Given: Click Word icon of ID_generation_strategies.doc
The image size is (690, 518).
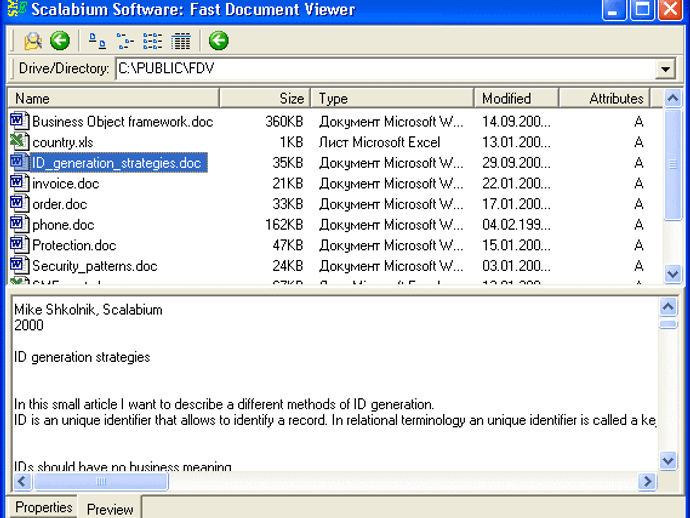Looking at the screenshot, I should coord(19,162).
